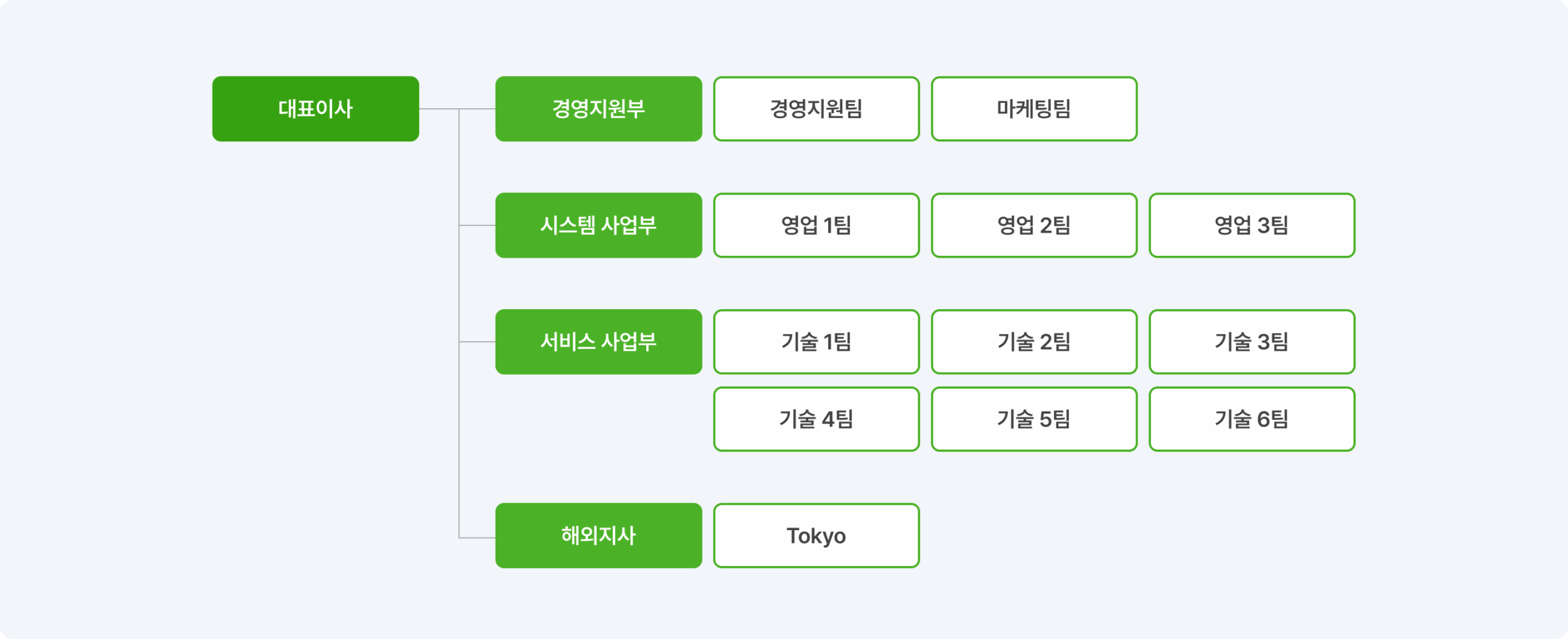The image size is (1568, 639).
Task: Click the 시스템 사업부 department box
Action: pos(598,225)
